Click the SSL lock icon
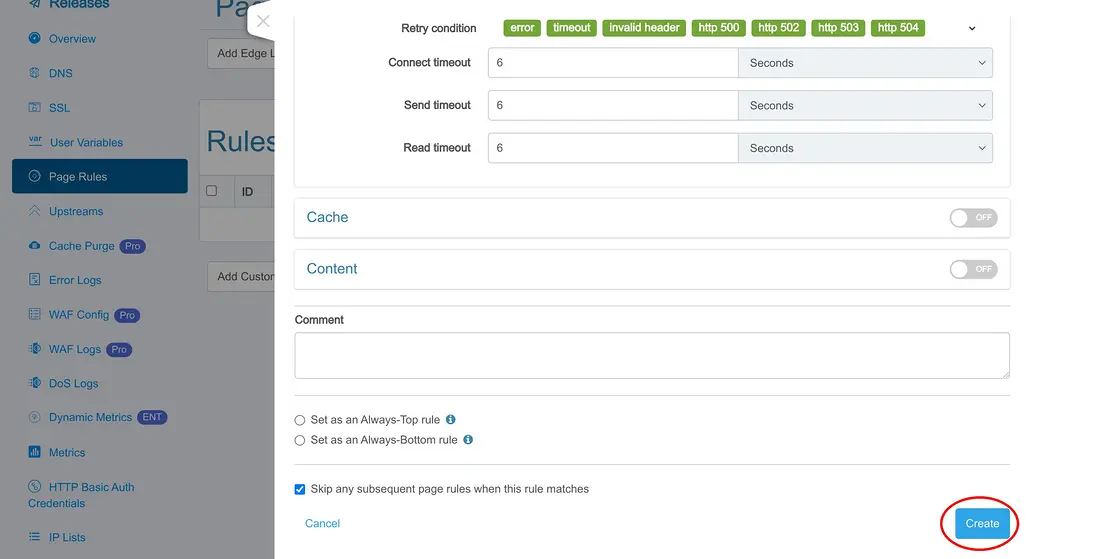This screenshot has height=559, width=1098. click(x=35, y=108)
